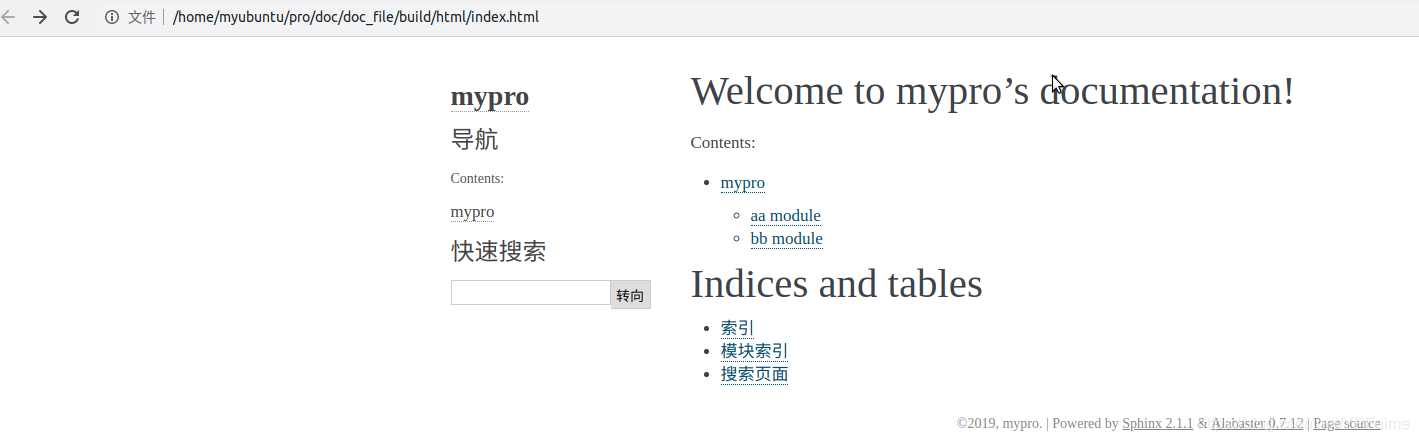Viewport: 1419px width, 442px height.
Task: Open the 模块索引 module index link
Action: tap(755, 351)
